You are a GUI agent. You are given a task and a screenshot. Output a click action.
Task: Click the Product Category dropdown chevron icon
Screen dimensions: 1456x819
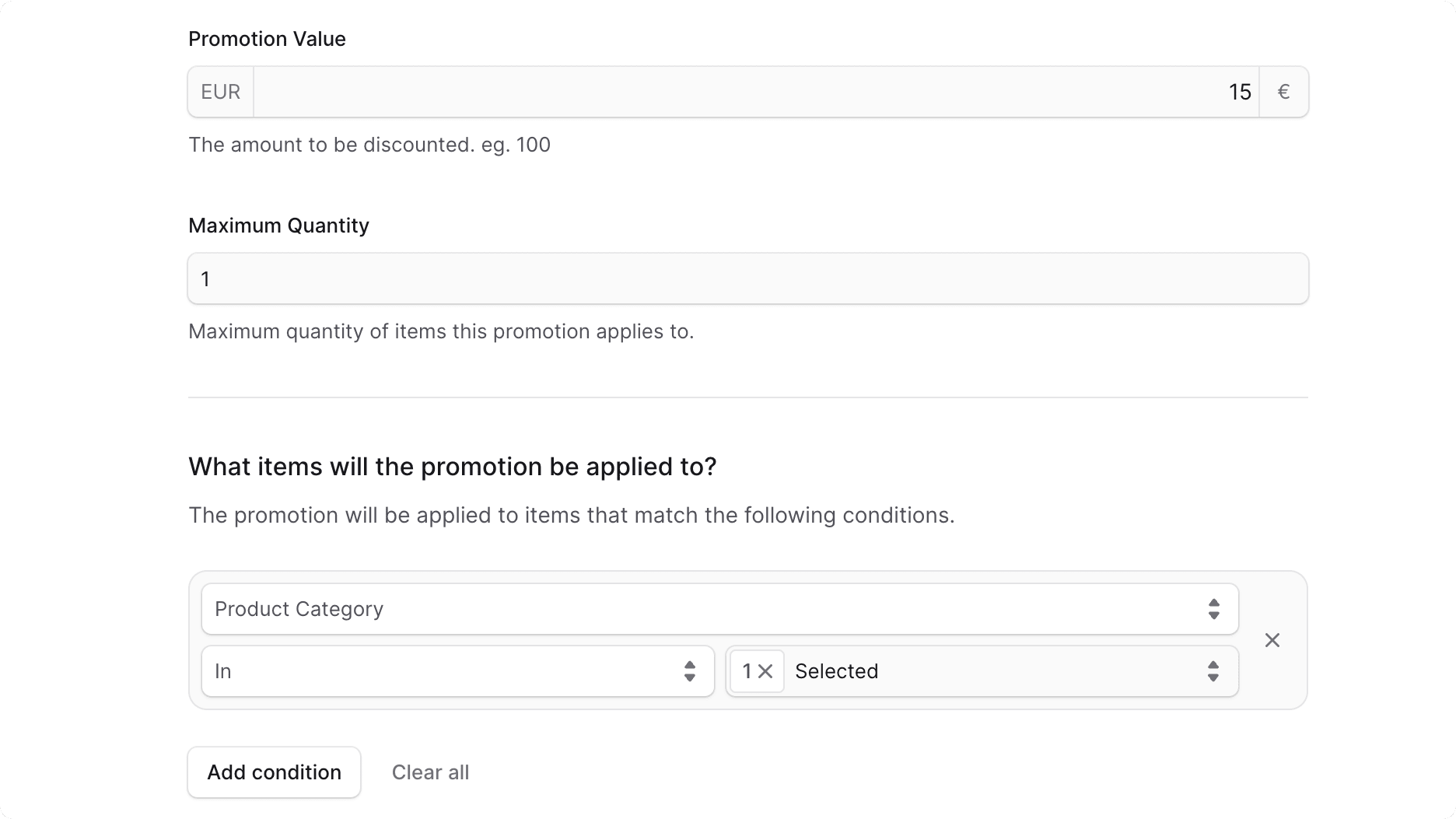pyautogui.click(x=1213, y=609)
